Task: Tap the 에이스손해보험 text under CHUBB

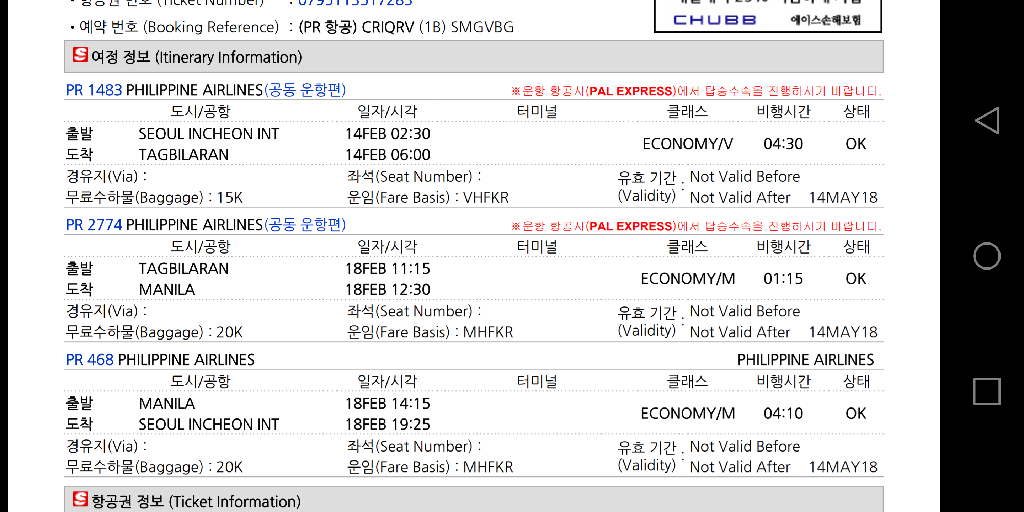Action: point(825,19)
